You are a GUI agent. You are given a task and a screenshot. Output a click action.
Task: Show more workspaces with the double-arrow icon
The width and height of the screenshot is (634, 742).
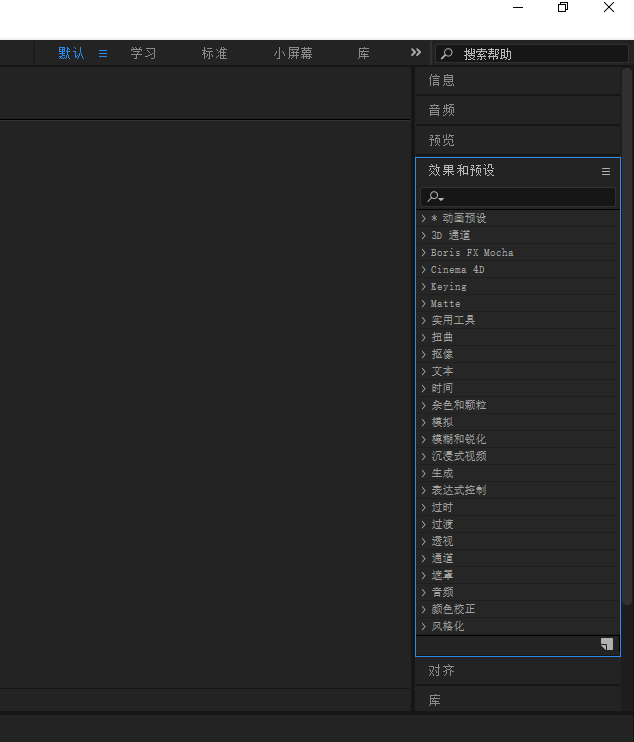(416, 53)
